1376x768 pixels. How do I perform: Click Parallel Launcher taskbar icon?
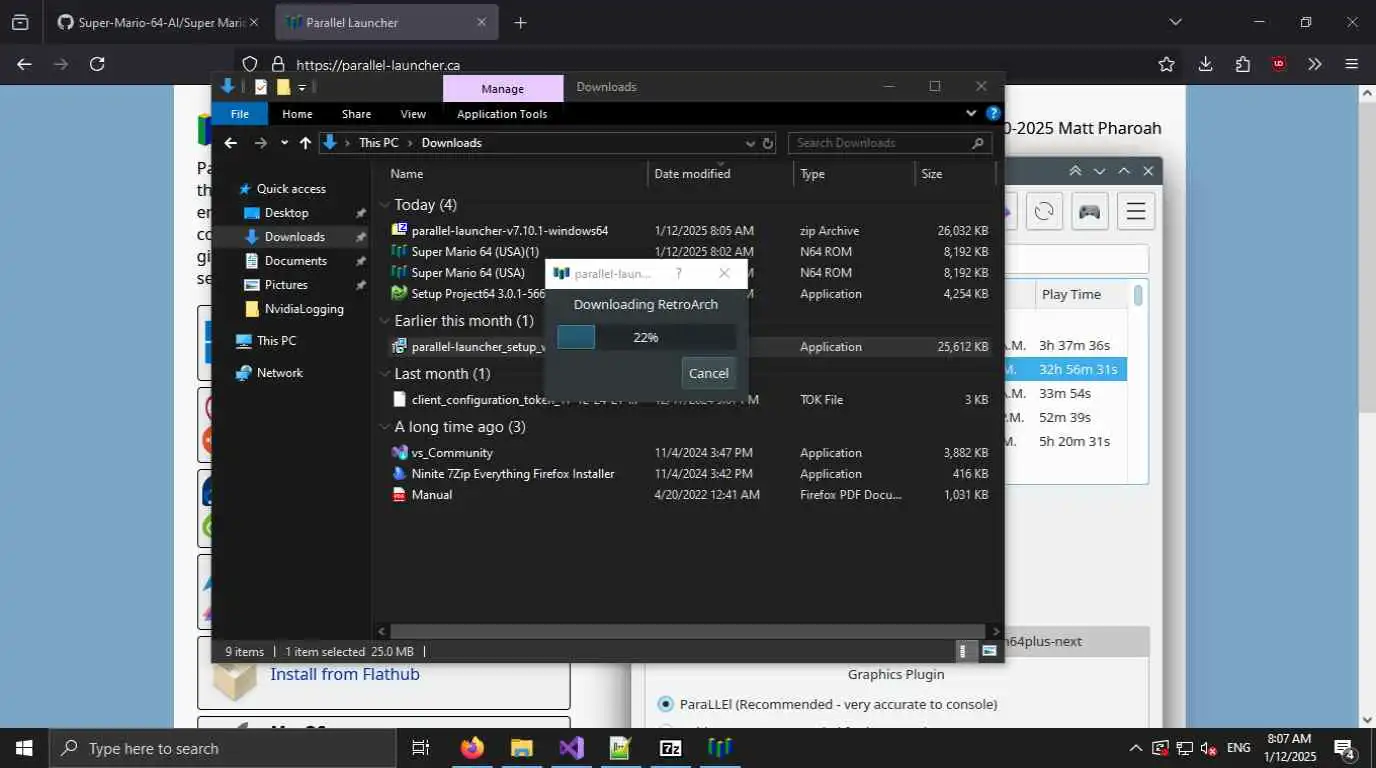coord(720,748)
